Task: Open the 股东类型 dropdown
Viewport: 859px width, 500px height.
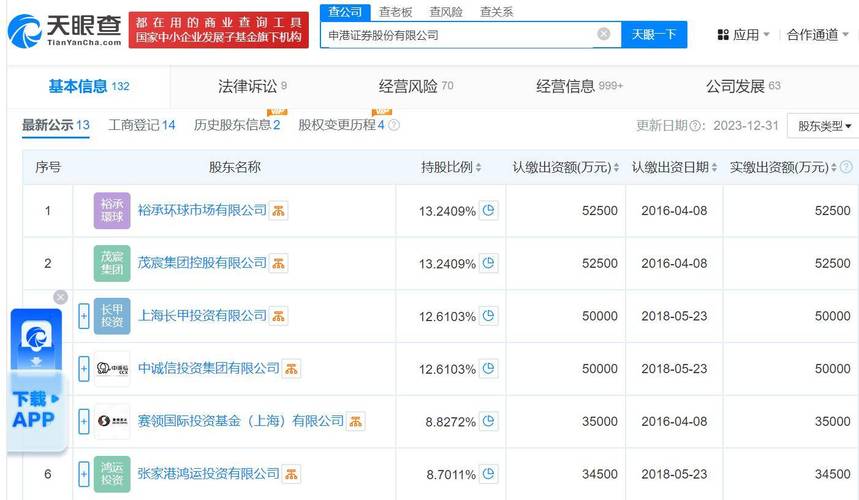Action: (824, 126)
